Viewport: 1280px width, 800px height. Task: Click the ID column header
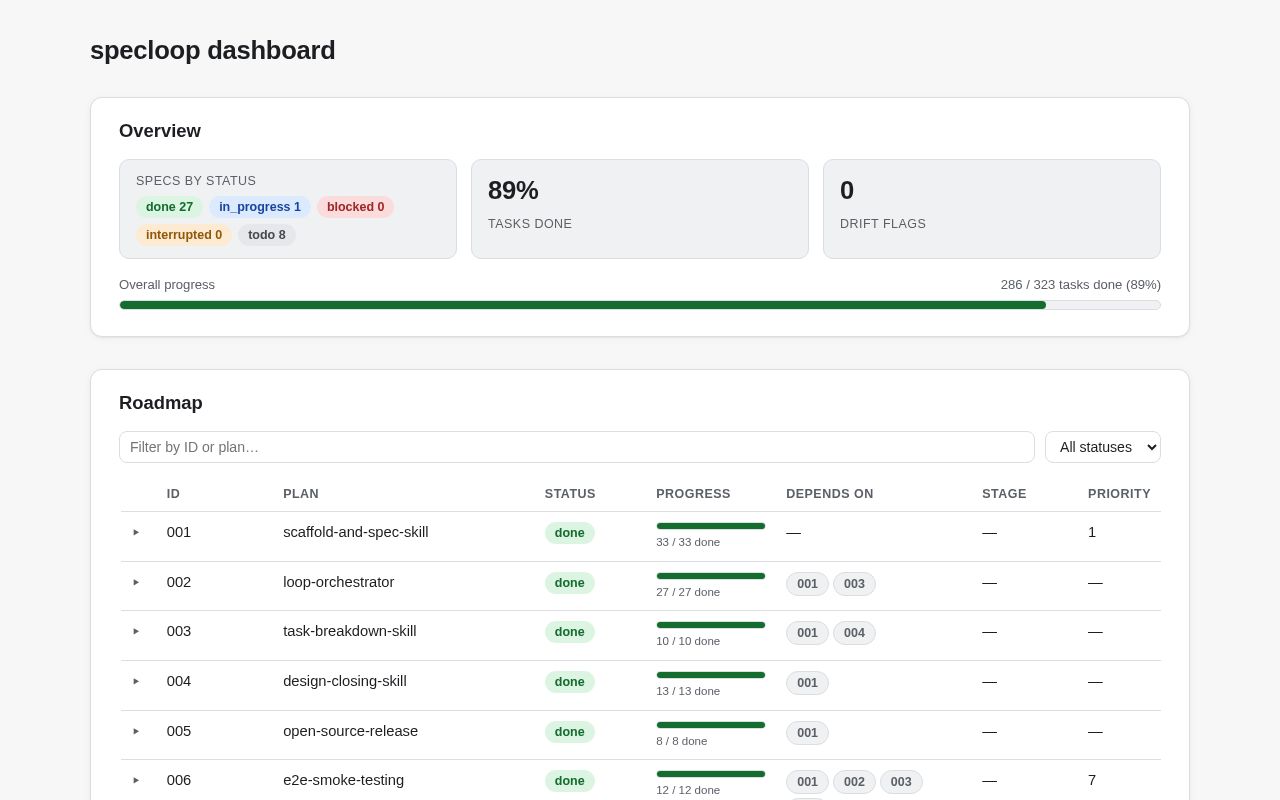tap(173, 494)
